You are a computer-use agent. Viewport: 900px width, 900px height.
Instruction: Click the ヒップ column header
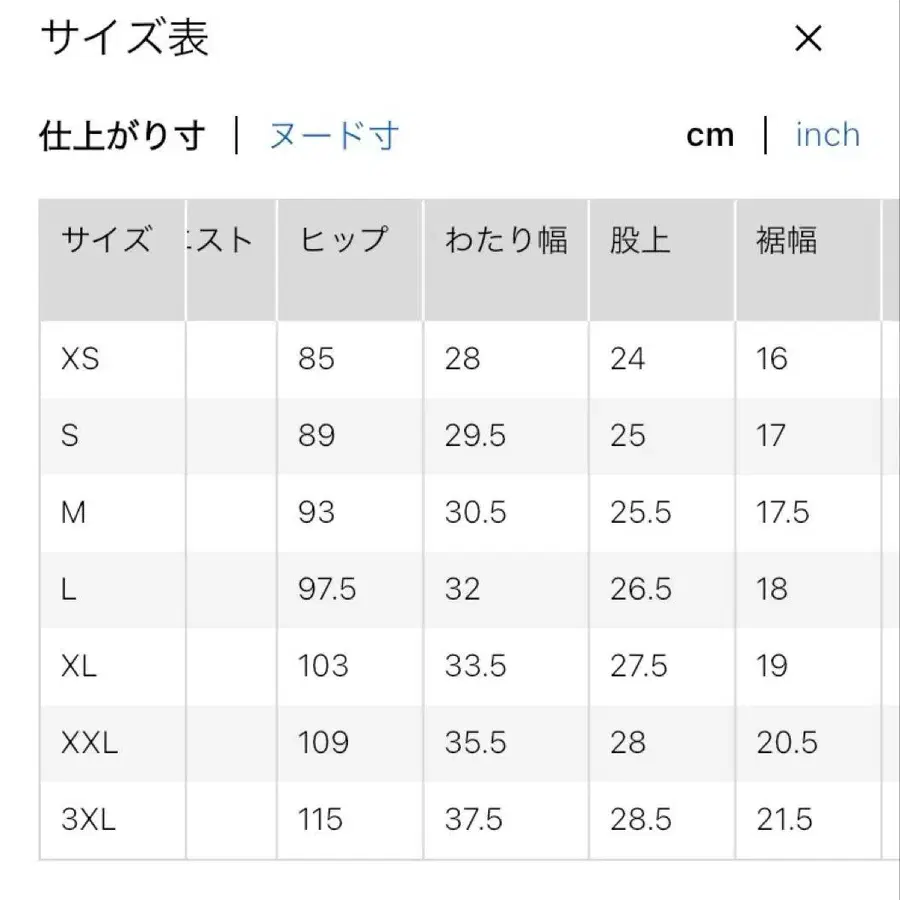pyautogui.click(x=343, y=239)
